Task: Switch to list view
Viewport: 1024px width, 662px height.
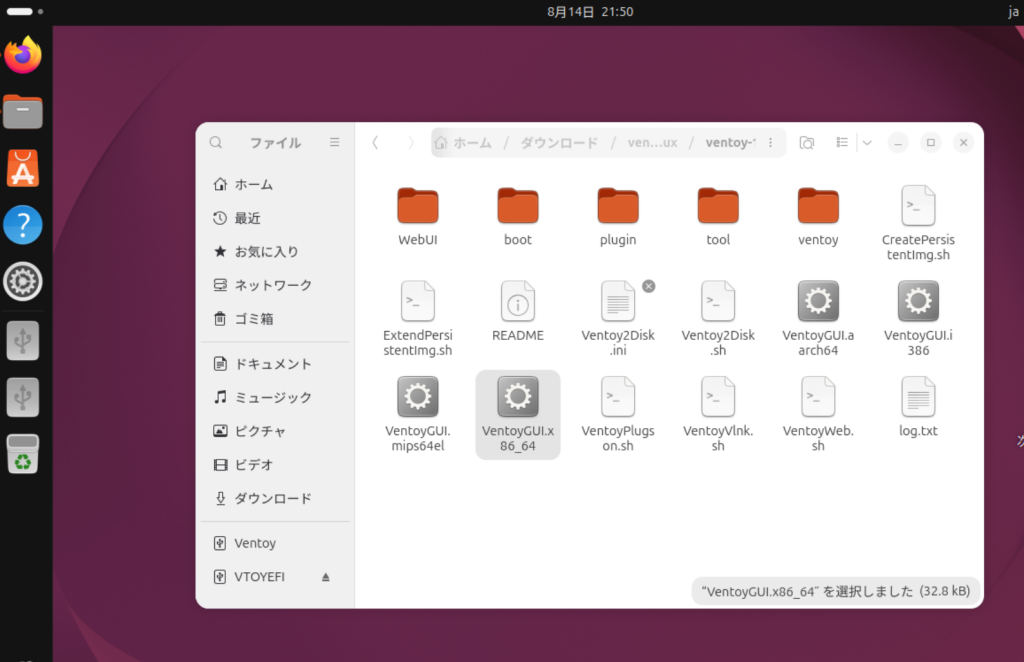Action: tap(842, 142)
